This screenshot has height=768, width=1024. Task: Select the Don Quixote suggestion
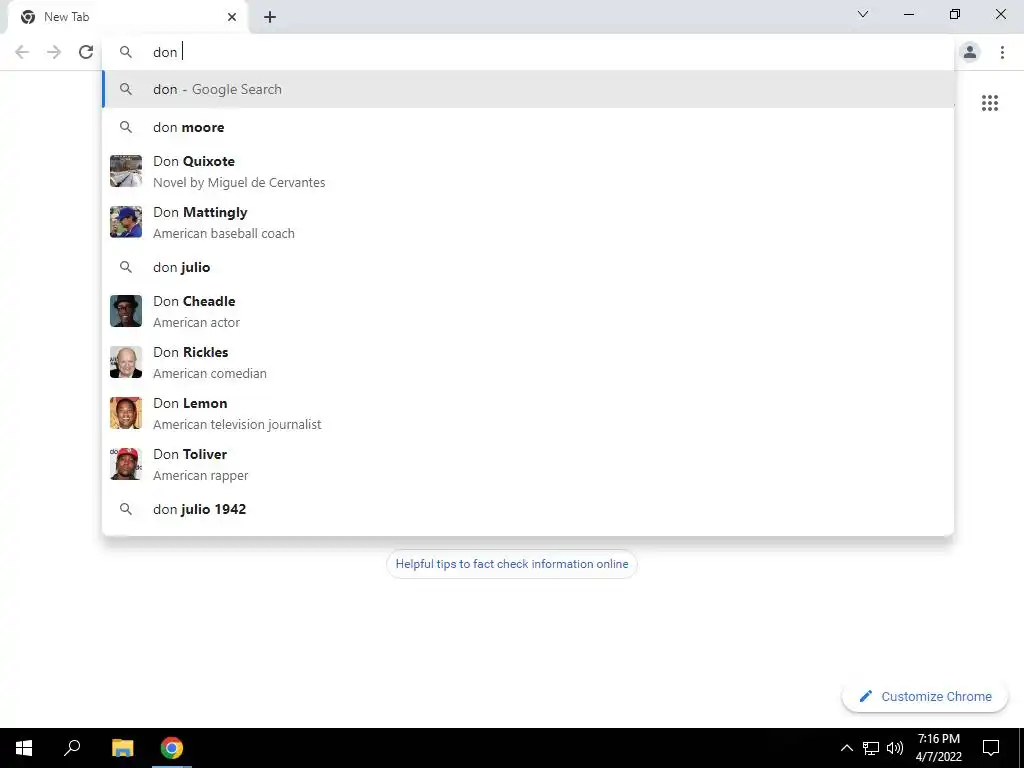click(x=528, y=171)
